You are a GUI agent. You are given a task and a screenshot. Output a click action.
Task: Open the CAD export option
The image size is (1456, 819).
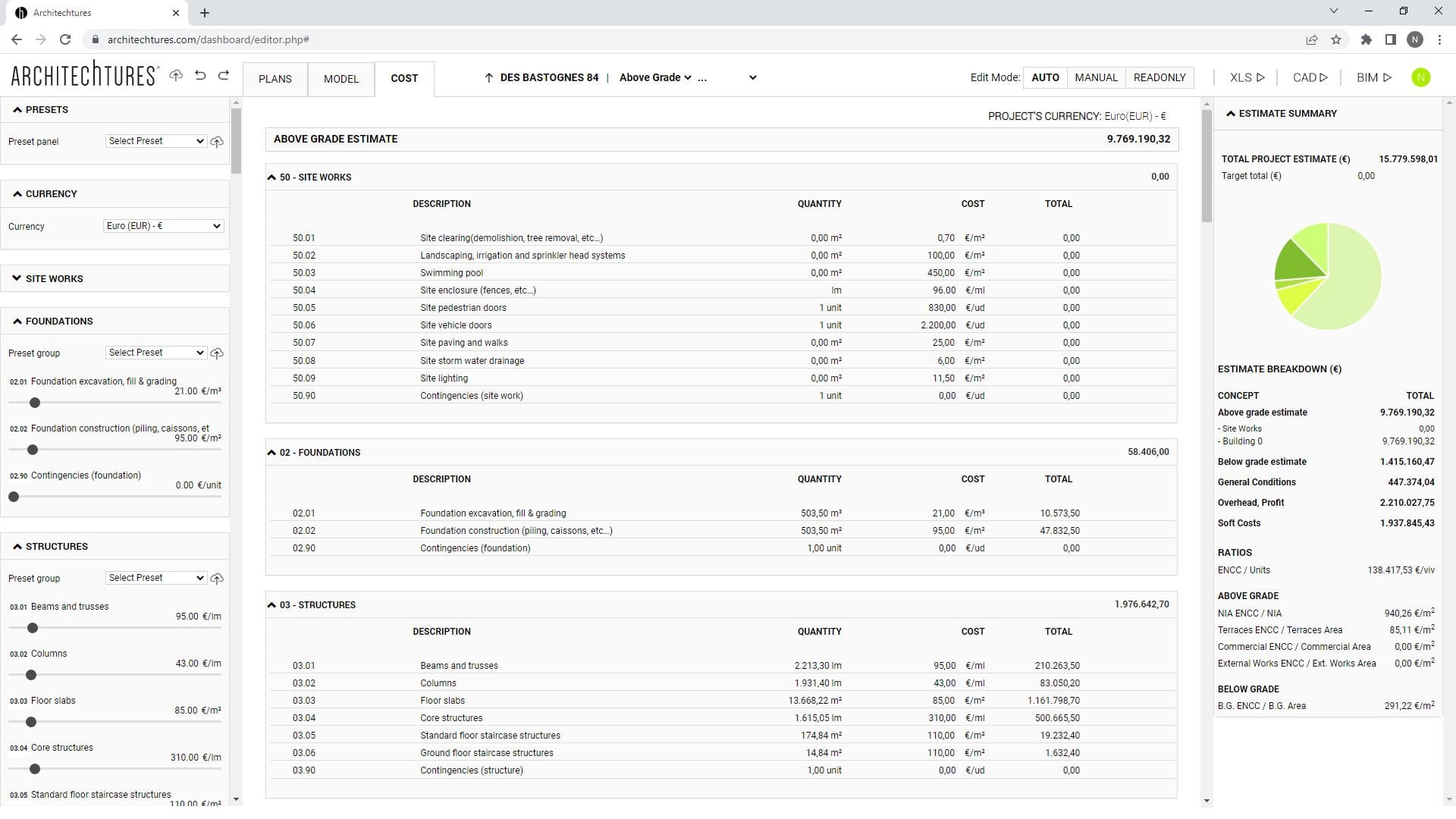click(x=1310, y=77)
